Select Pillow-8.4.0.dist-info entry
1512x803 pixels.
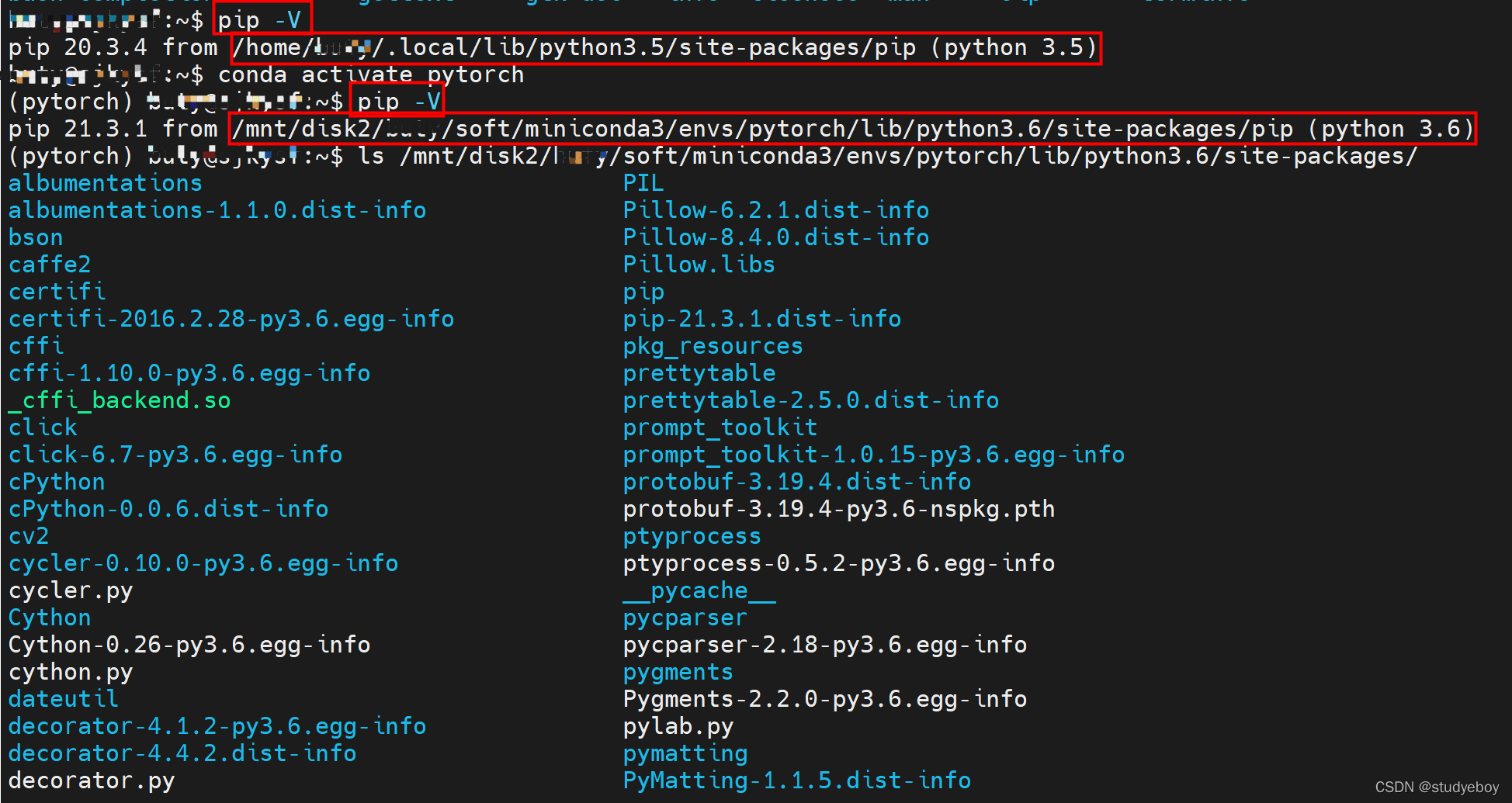coord(776,237)
